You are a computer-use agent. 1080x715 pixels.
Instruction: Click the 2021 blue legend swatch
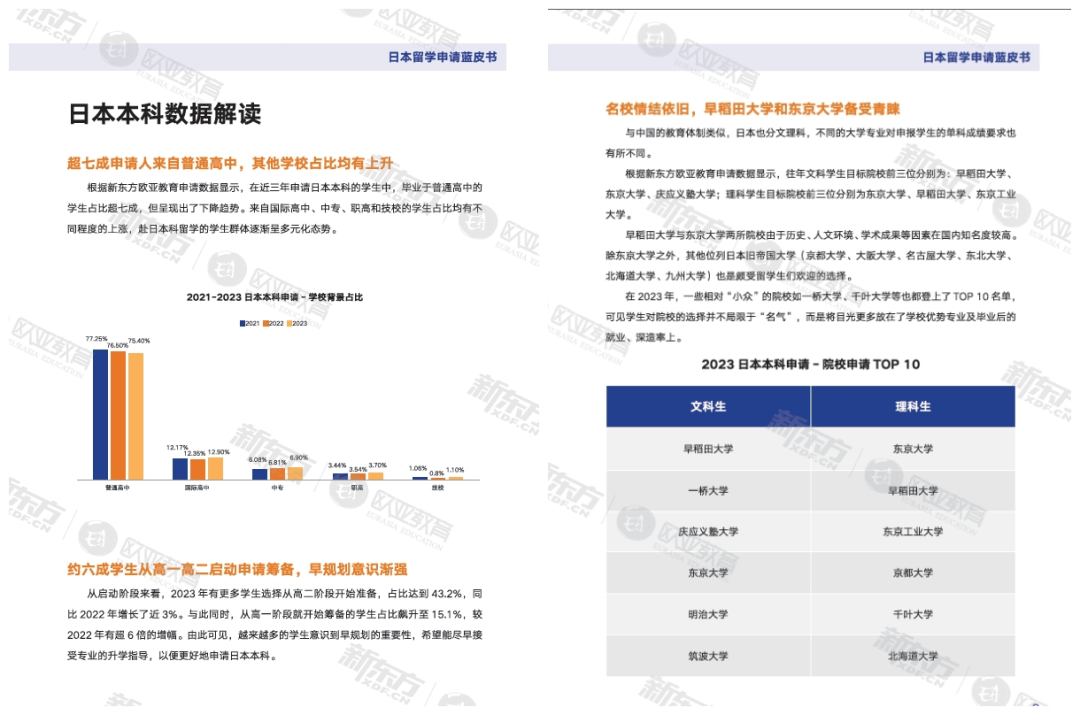point(242,323)
